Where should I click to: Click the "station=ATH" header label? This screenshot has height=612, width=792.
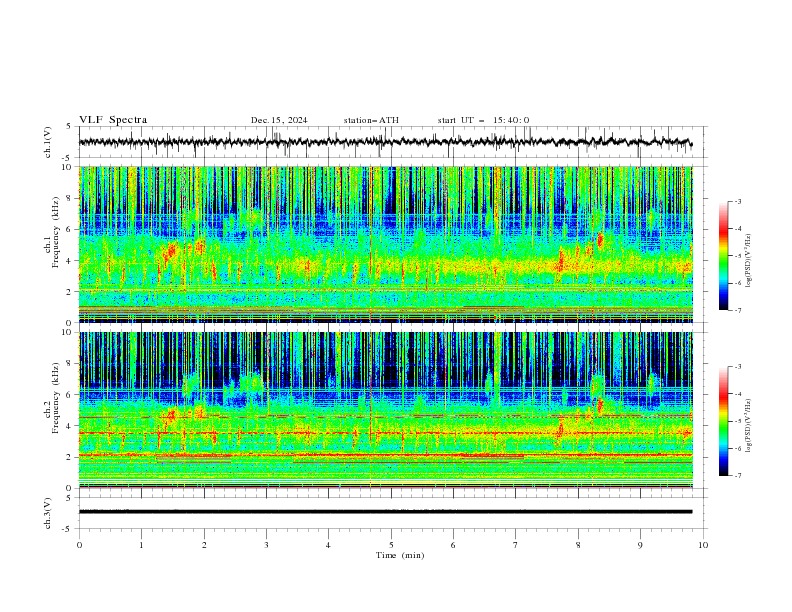[x=371, y=120]
